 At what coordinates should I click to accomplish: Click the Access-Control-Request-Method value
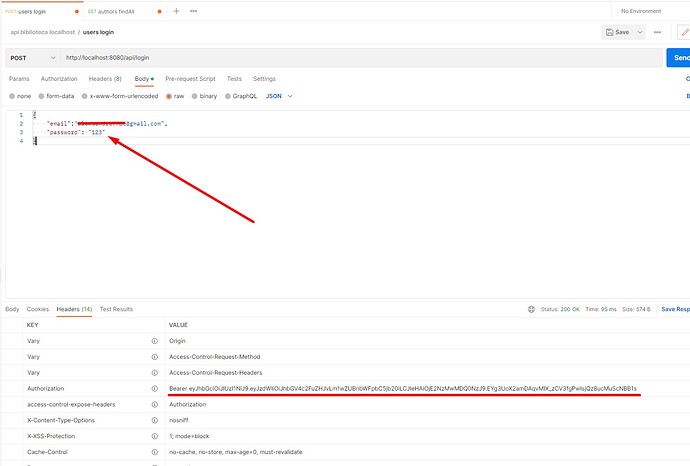(215, 357)
